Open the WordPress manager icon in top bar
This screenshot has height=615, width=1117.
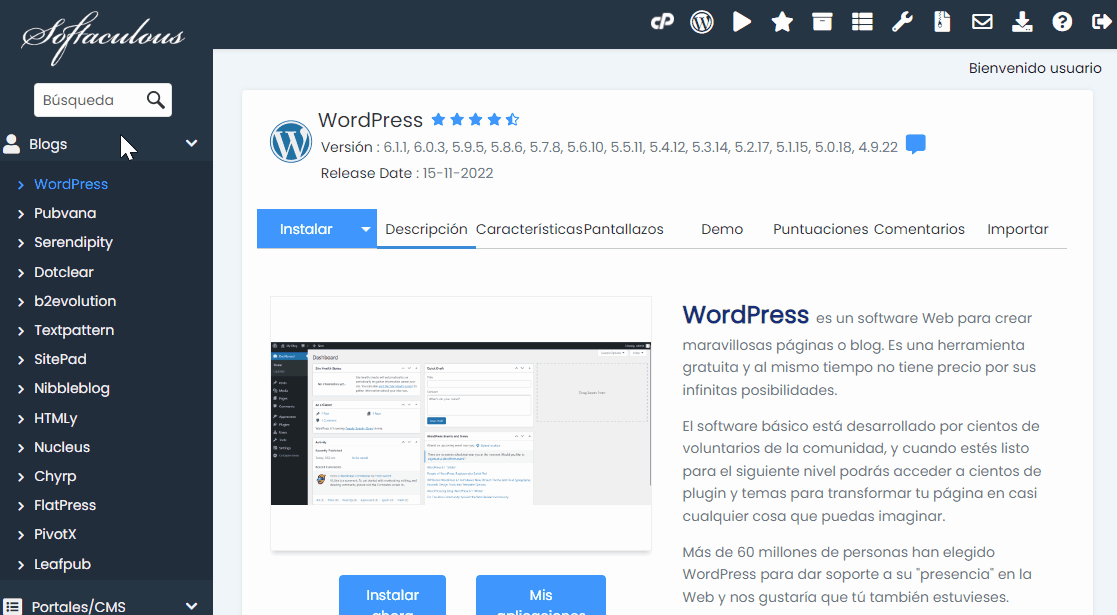pyautogui.click(x=702, y=22)
